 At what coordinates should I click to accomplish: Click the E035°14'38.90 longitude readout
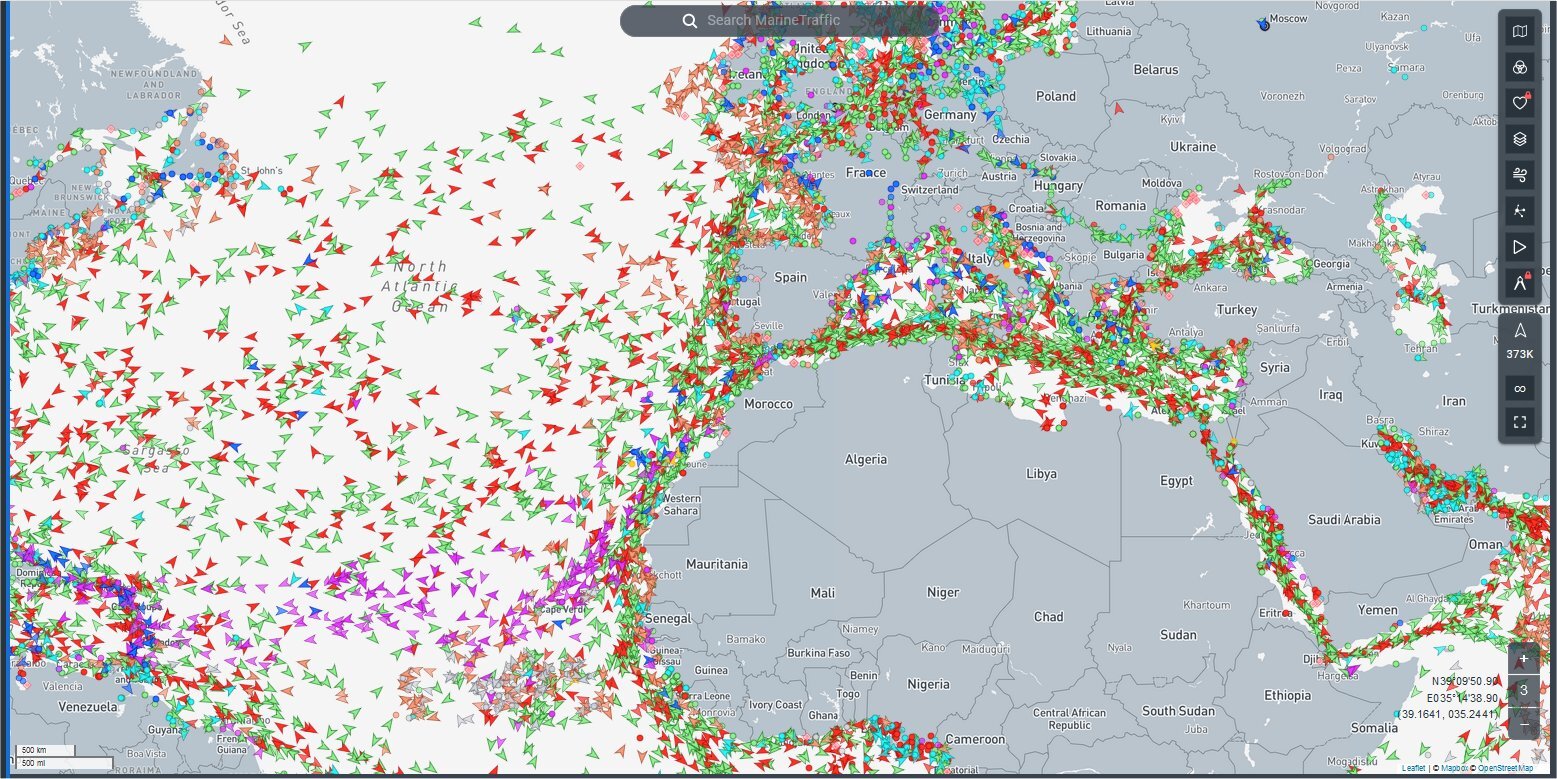1462,698
